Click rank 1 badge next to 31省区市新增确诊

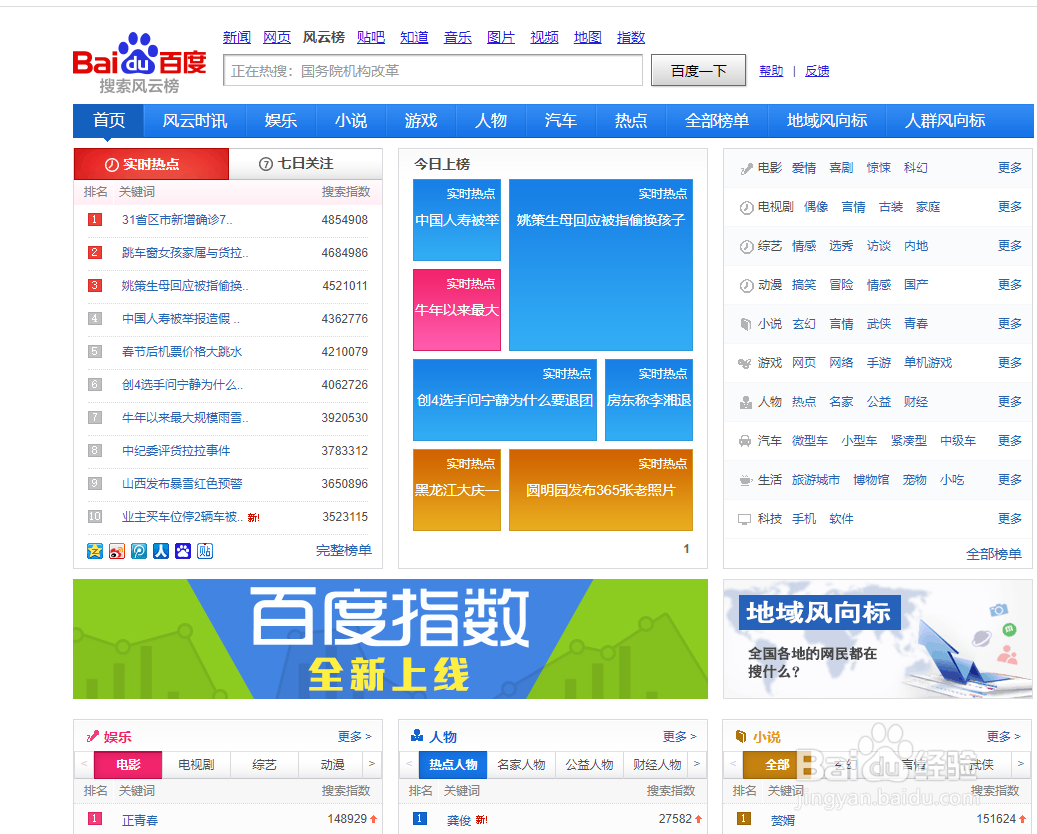[95, 220]
